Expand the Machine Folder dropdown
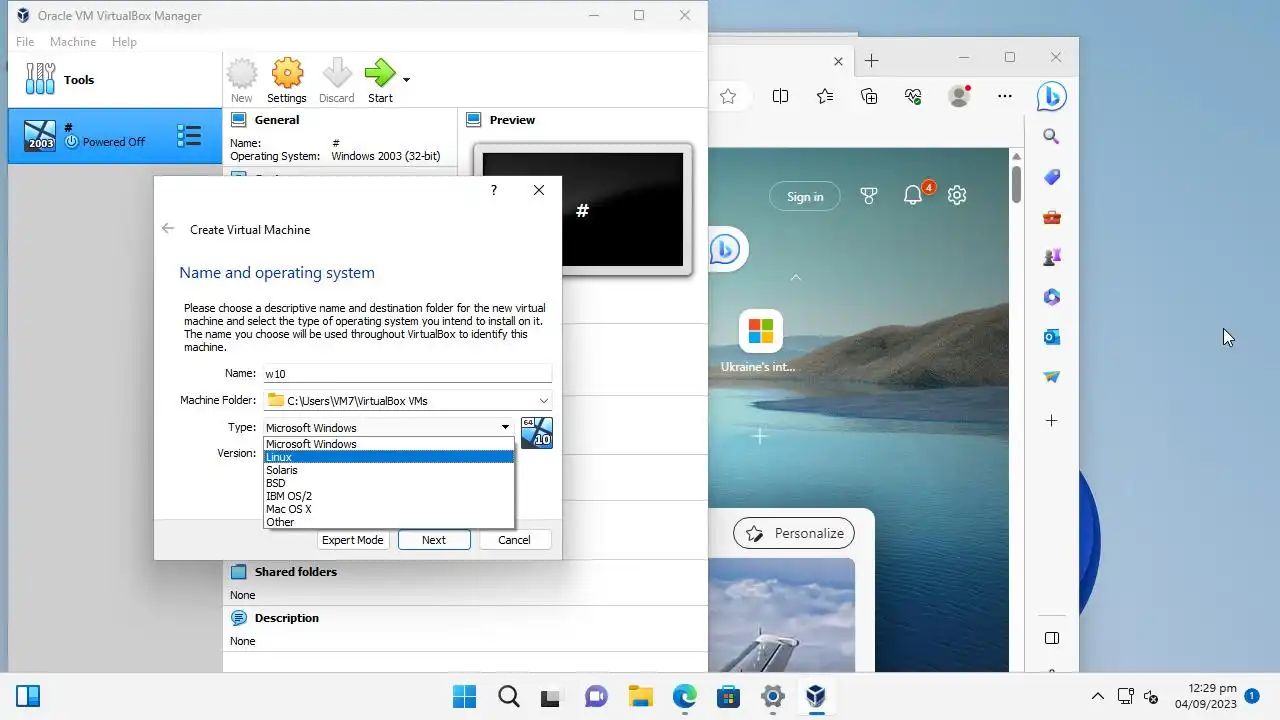This screenshot has height=720, width=1280. pos(544,401)
